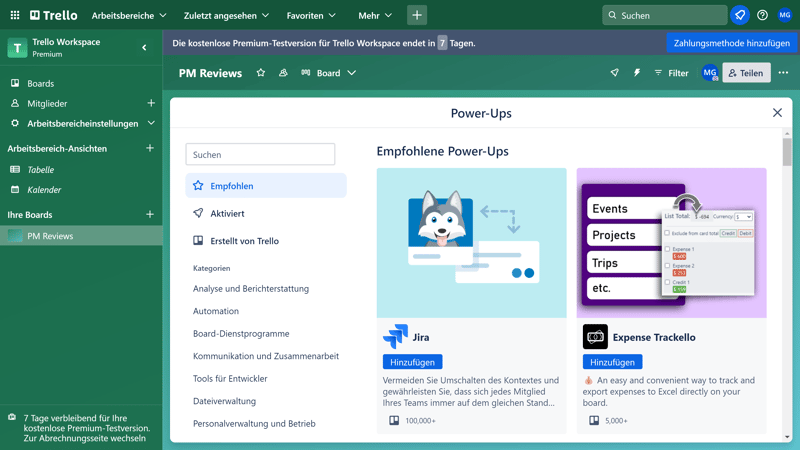Add a member with plus next to Mitglieder
The height and width of the screenshot is (450, 800).
coord(151,103)
